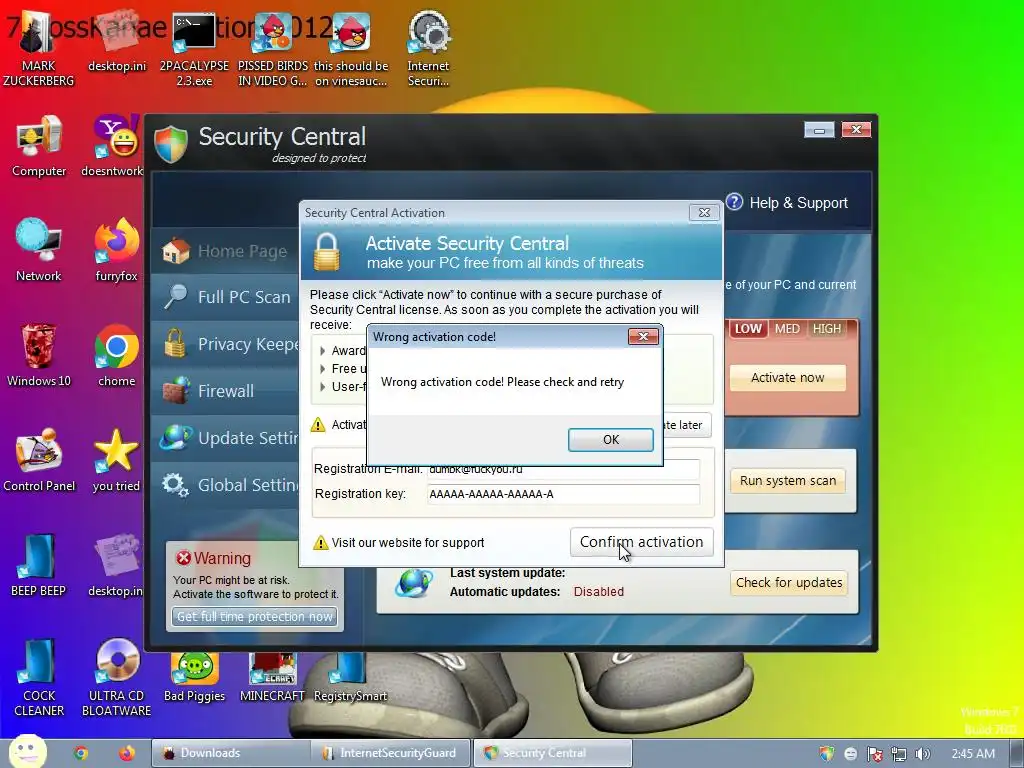Launch furryfox Firefox desktop shortcut

pyautogui.click(x=116, y=251)
